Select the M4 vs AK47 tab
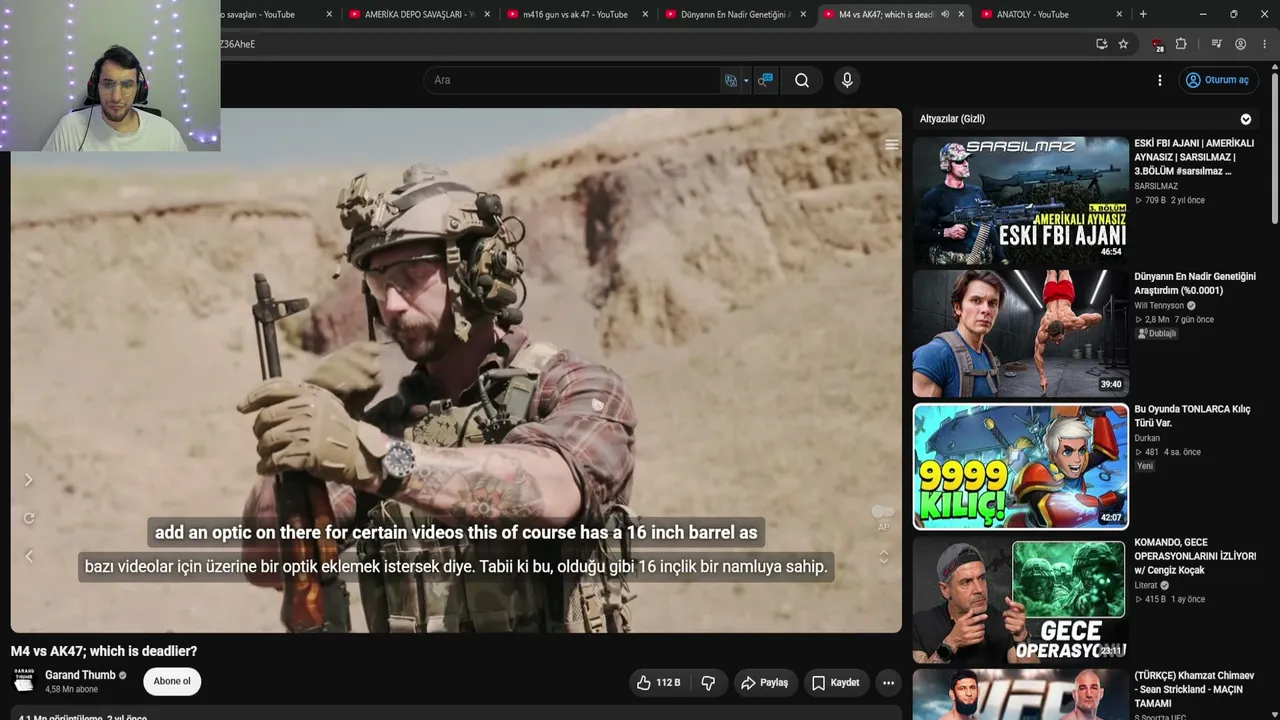 click(x=886, y=14)
